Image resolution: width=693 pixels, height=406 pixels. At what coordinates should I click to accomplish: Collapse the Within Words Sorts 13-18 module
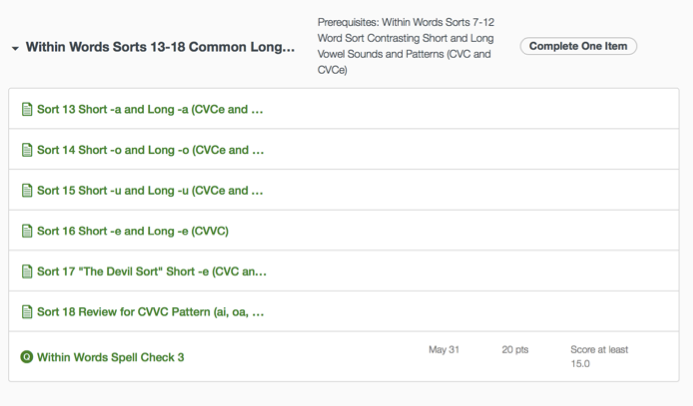click(x=14, y=48)
